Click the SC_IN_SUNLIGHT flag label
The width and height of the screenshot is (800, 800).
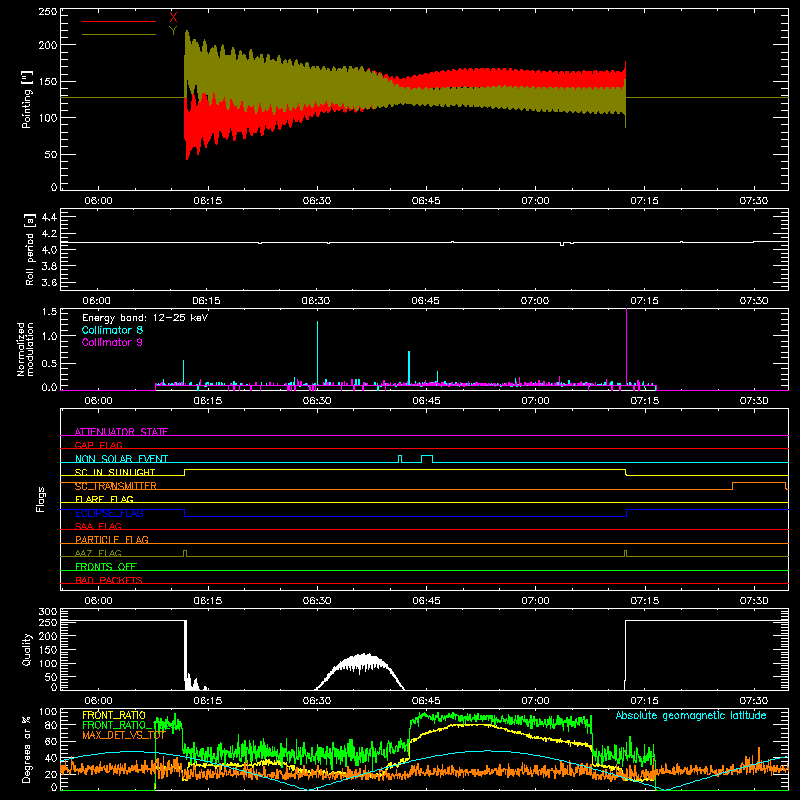coord(115,472)
